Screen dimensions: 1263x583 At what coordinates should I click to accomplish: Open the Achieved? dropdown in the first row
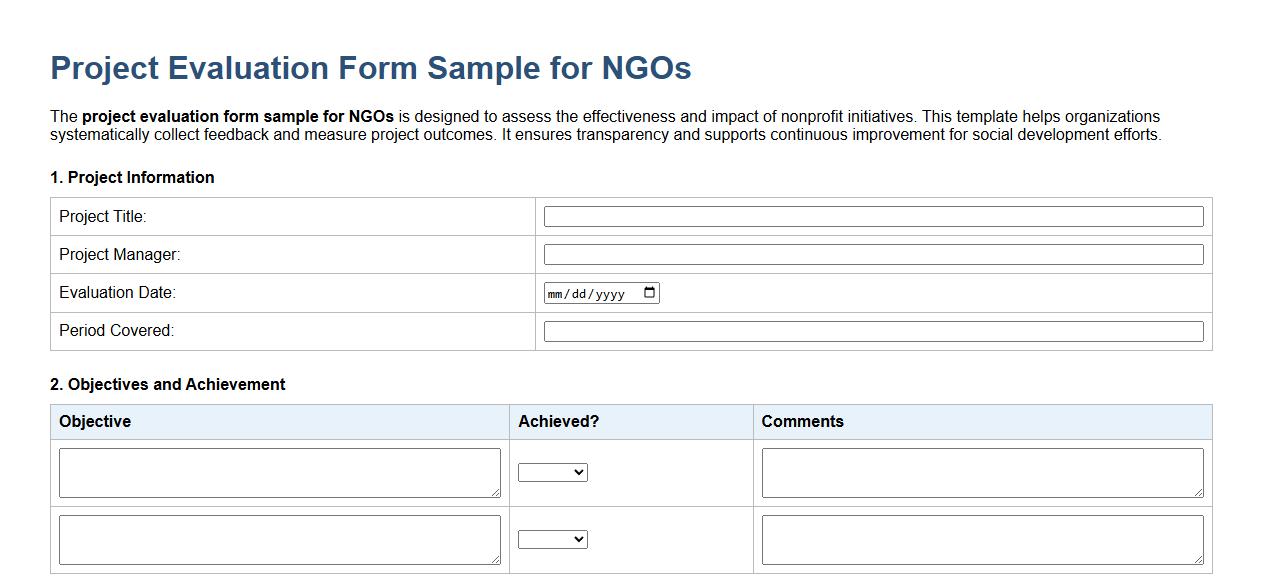551,472
